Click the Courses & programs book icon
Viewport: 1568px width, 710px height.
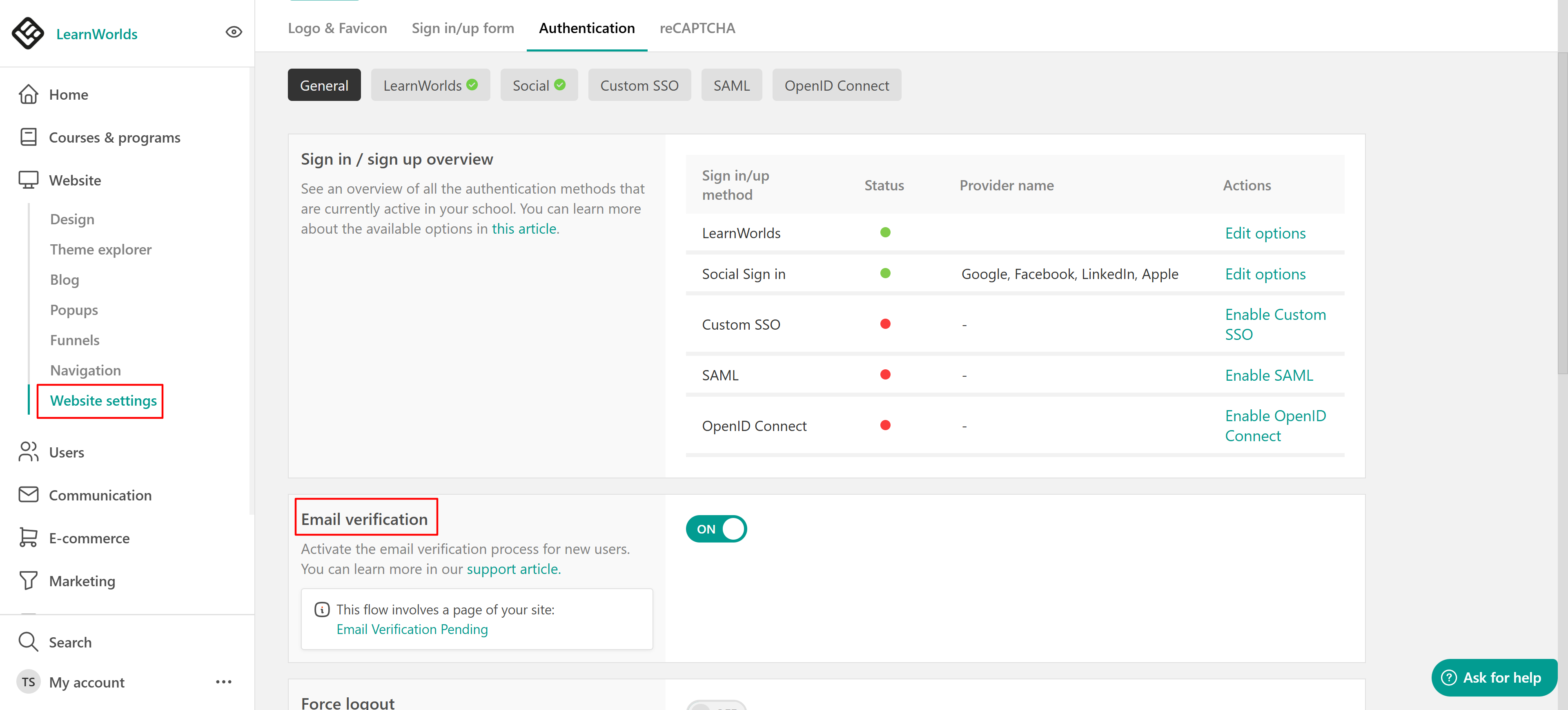[x=28, y=137]
